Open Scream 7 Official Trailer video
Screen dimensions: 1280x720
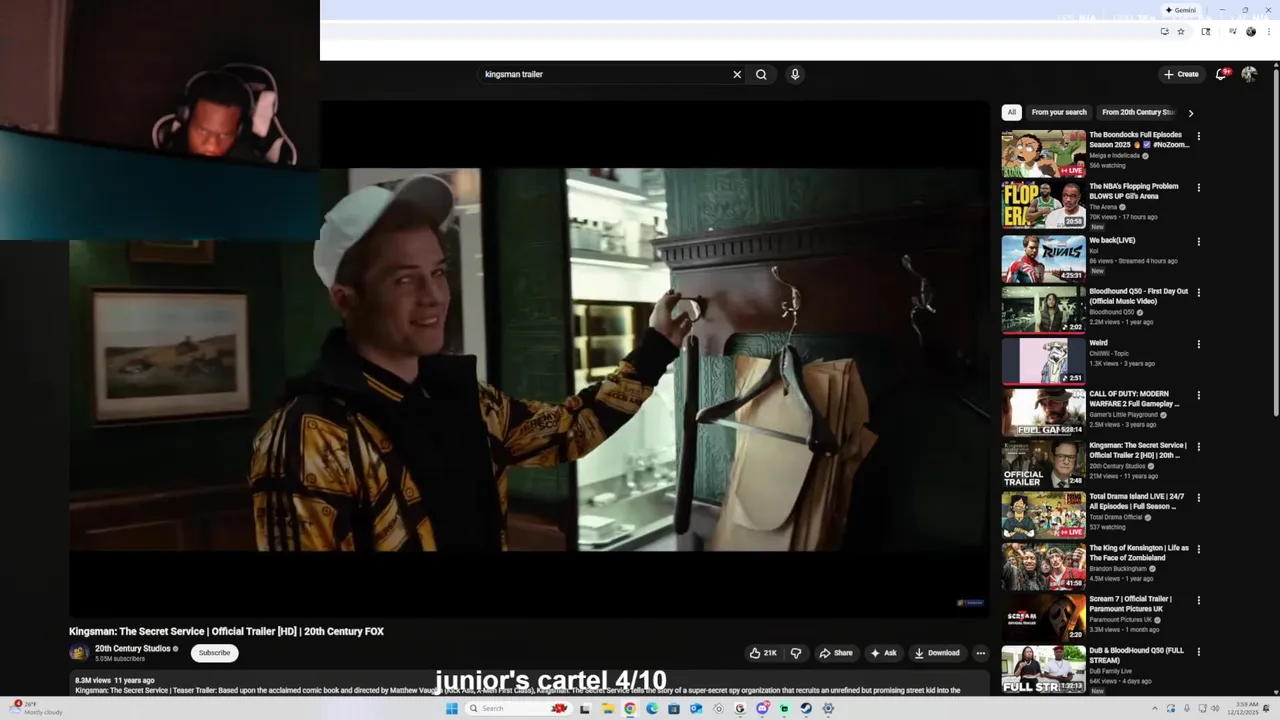pyautogui.click(x=1043, y=617)
